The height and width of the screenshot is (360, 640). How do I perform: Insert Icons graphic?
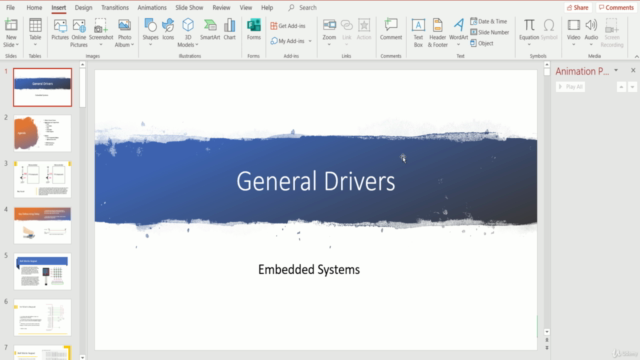click(x=168, y=29)
